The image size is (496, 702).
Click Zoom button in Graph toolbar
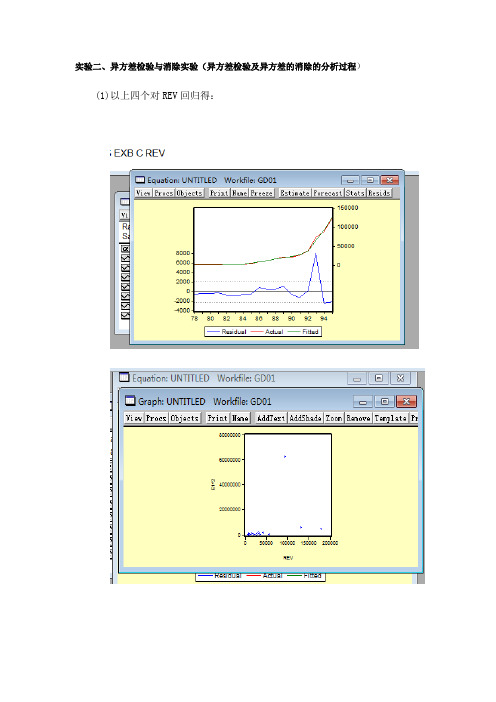334,418
